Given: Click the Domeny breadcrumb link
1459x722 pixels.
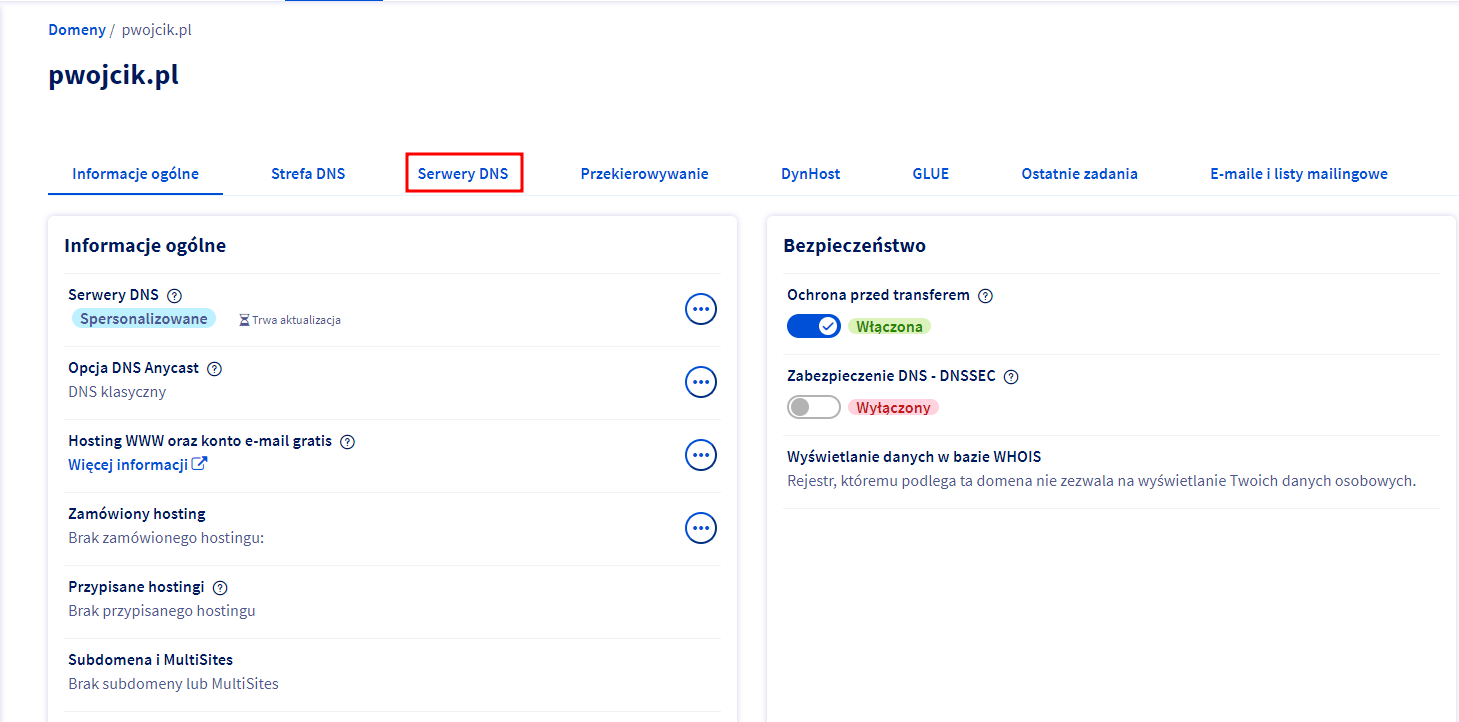Looking at the screenshot, I should (76, 30).
